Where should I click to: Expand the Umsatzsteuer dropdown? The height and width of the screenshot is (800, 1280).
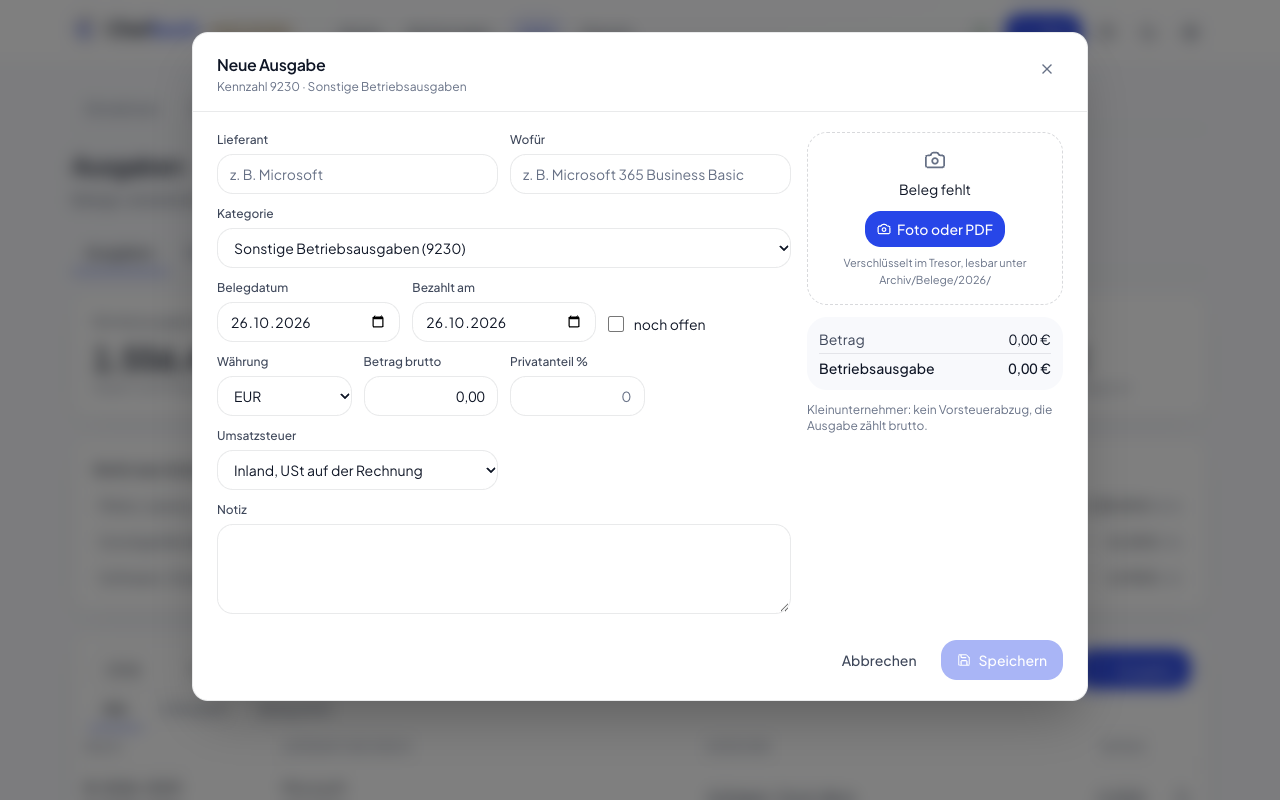click(357, 470)
